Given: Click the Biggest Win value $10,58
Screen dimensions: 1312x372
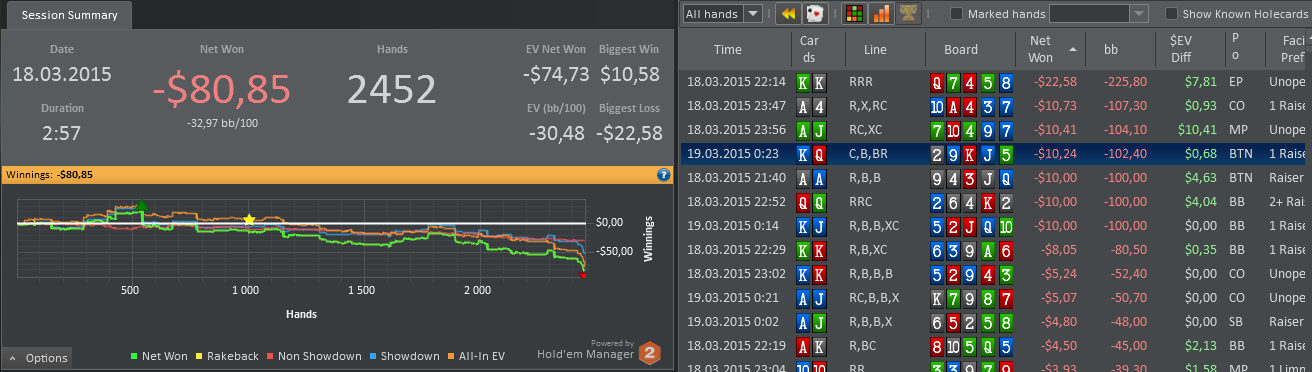Looking at the screenshot, I should point(629,74).
